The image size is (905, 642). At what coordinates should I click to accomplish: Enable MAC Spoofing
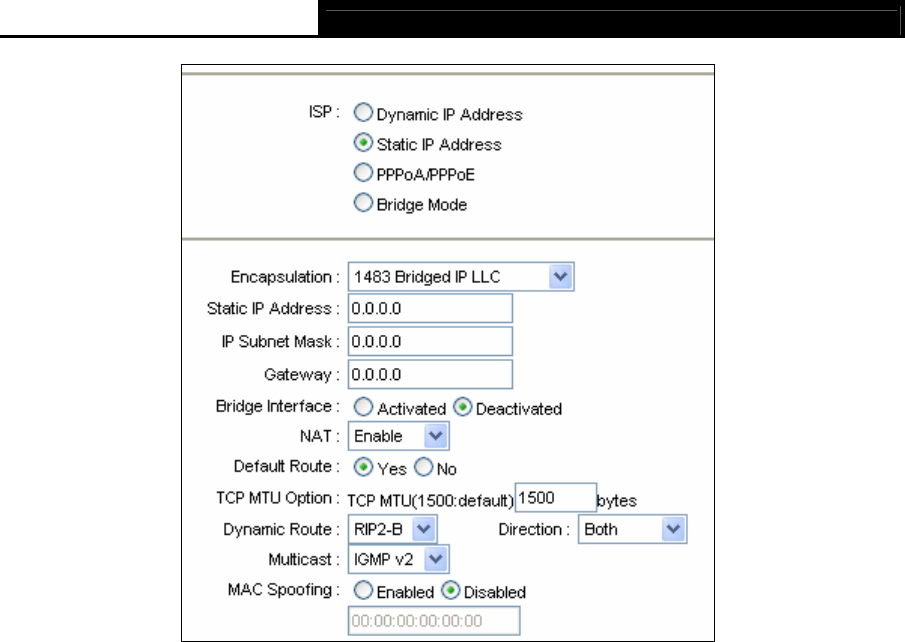coord(363,590)
